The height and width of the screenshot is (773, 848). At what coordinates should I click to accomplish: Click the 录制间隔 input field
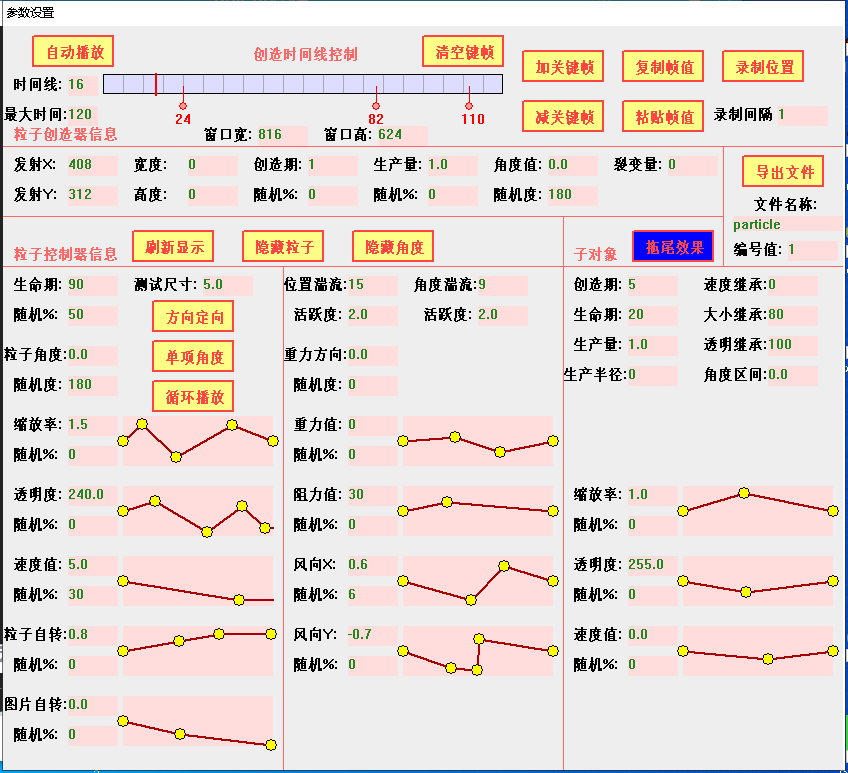(803, 115)
